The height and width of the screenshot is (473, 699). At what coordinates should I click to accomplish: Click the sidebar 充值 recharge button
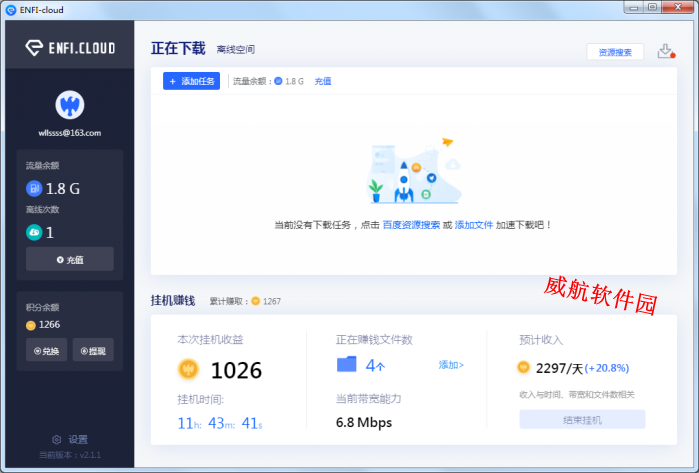click(x=70, y=259)
